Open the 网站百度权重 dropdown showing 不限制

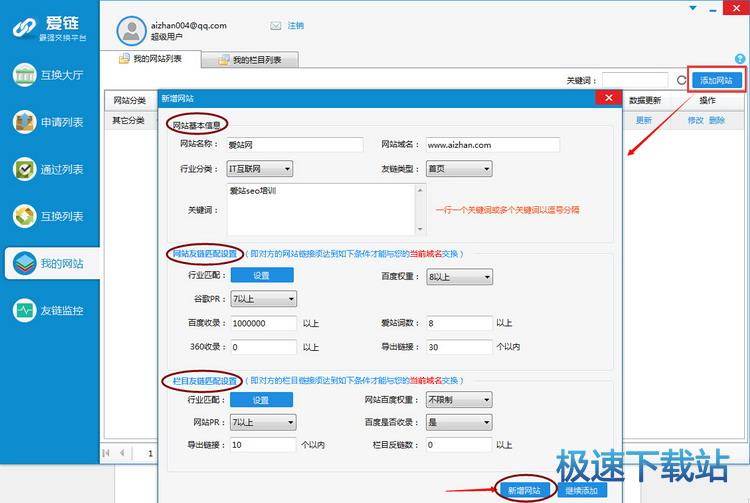point(459,400)
